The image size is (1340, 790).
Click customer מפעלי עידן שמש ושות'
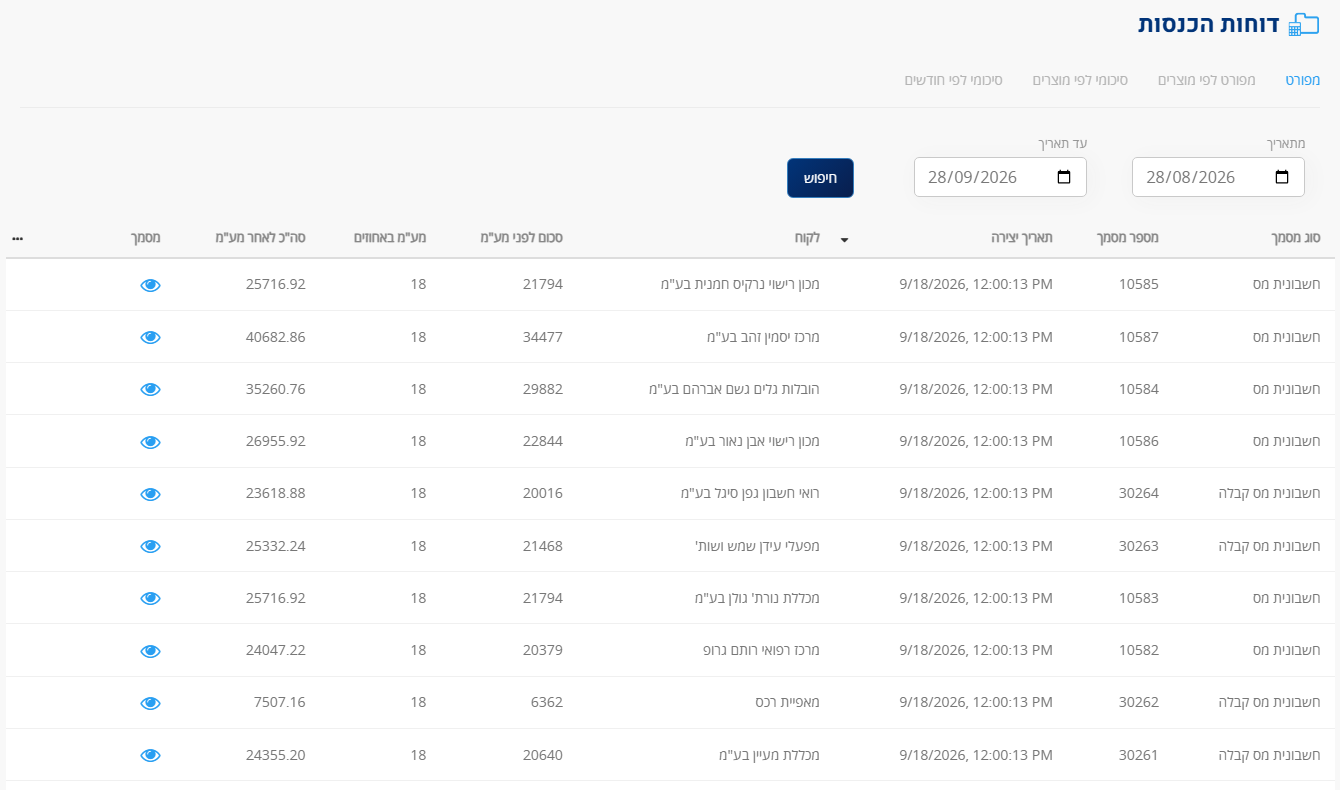(758, 546)
